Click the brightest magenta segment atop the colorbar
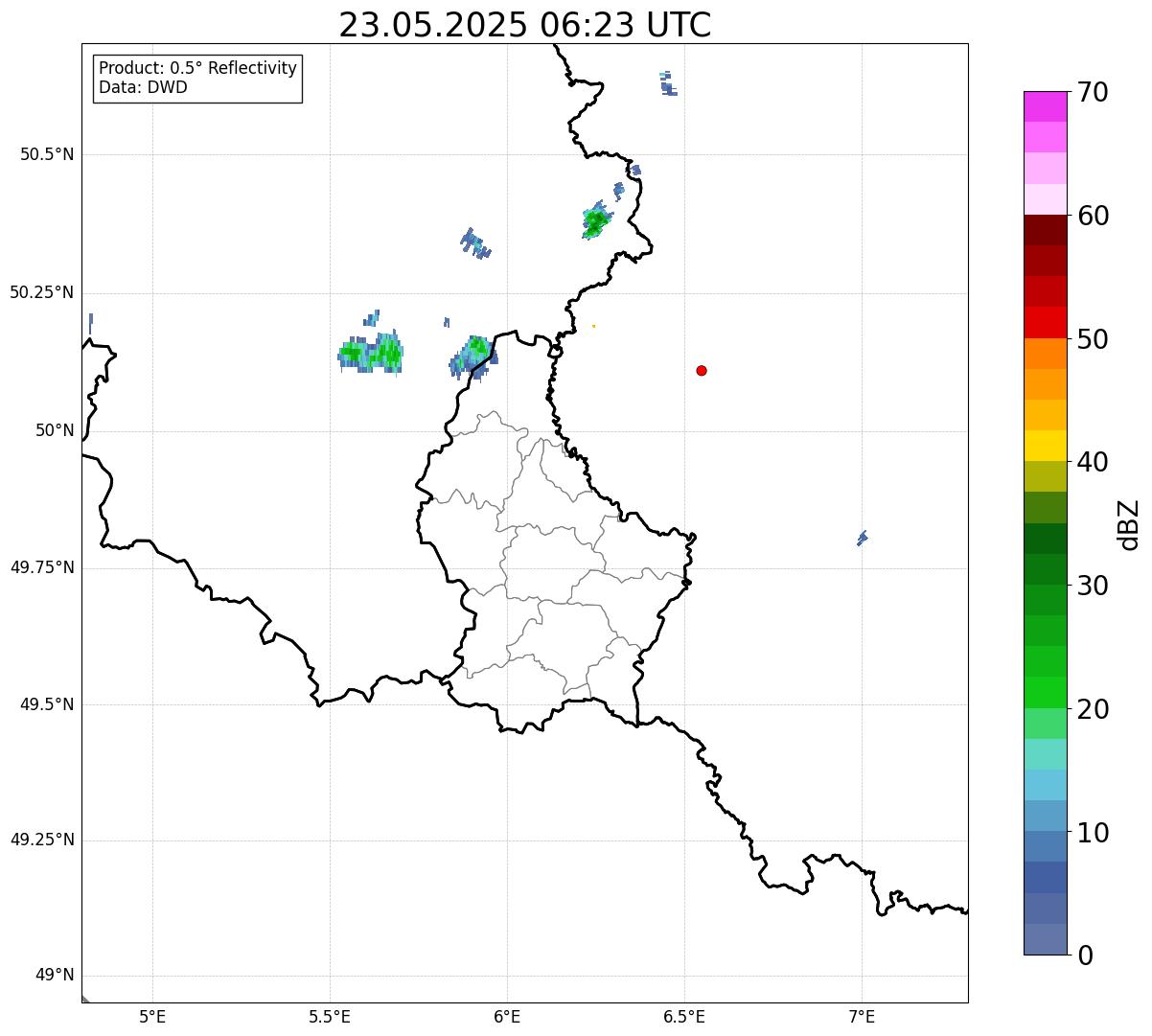 pos(1046,106)
